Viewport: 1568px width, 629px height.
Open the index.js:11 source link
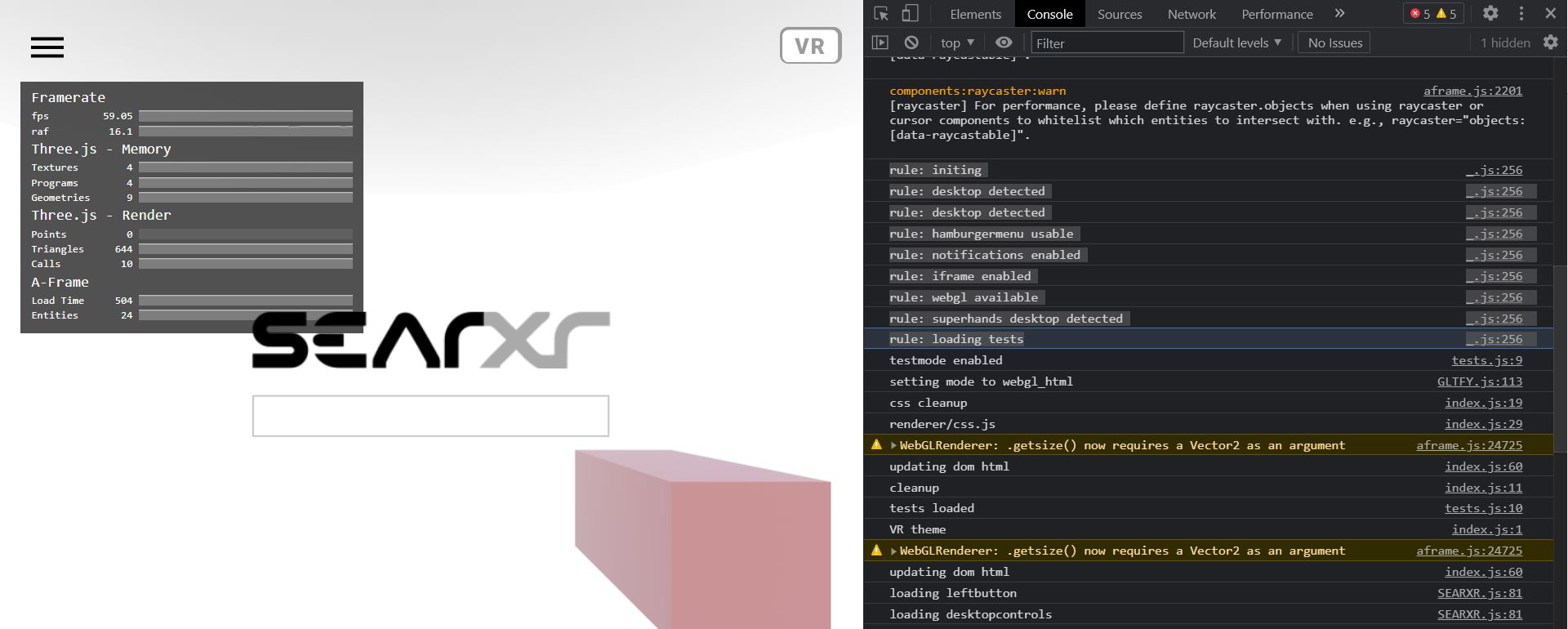click(1483, 488)
